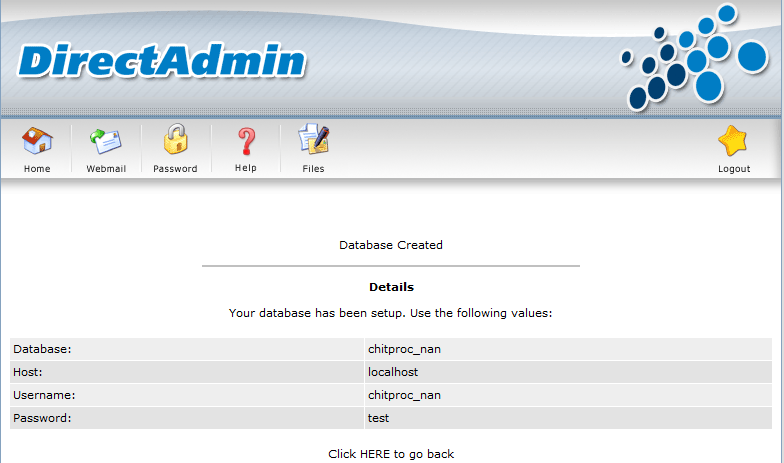Click the Password label in toolbar
The height and width of the screenshot is (463, 784).
[175, 169]
